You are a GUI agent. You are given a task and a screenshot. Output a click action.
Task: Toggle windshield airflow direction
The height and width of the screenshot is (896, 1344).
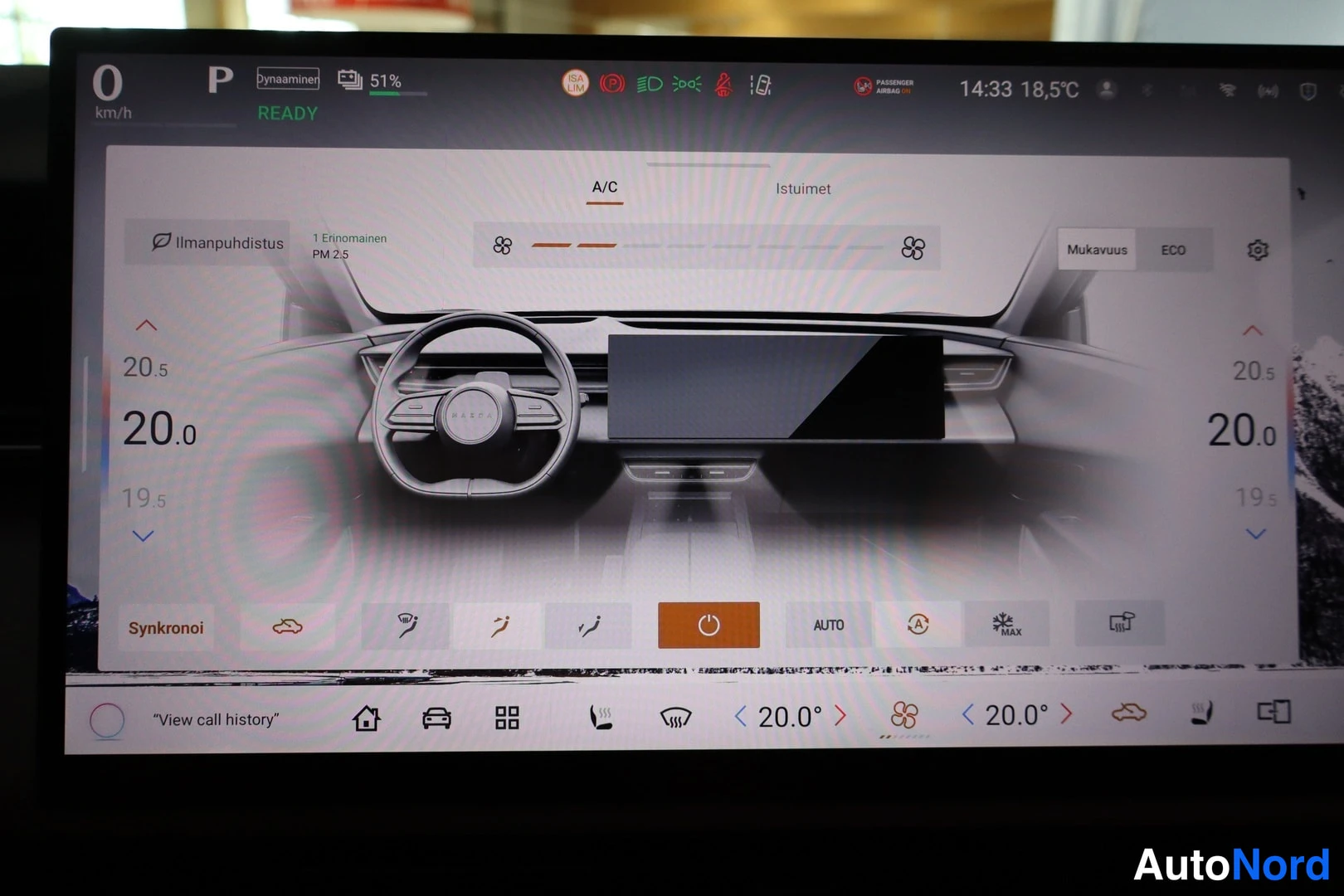(407, 626)
